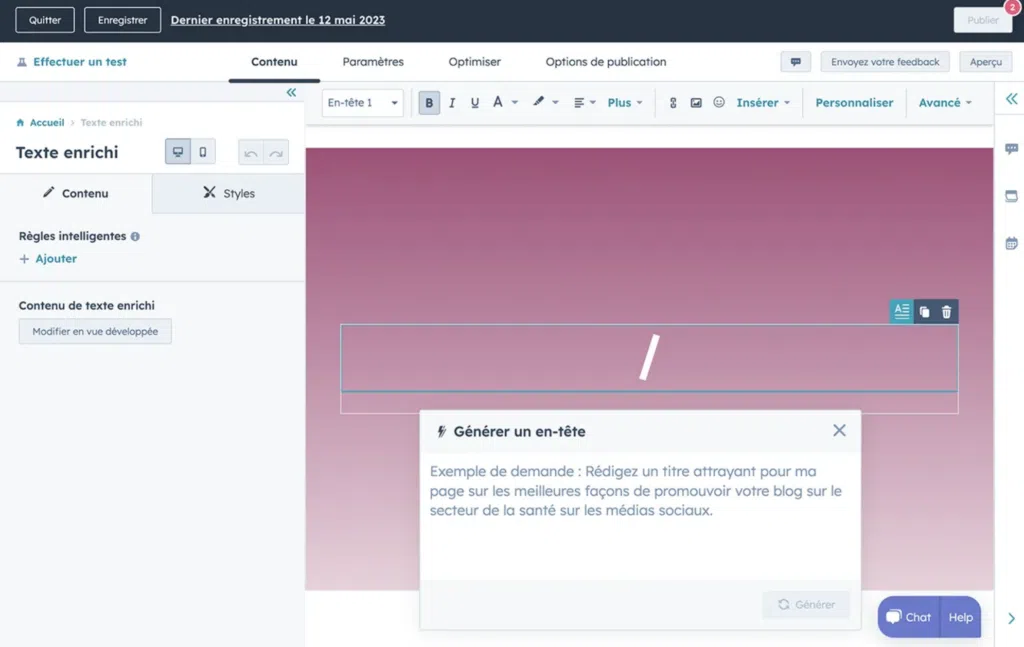The width and height of the screenshot is (1024, 647).
Task: Open the En-tête 1 heading style dropdown
Action: point(361,102)
